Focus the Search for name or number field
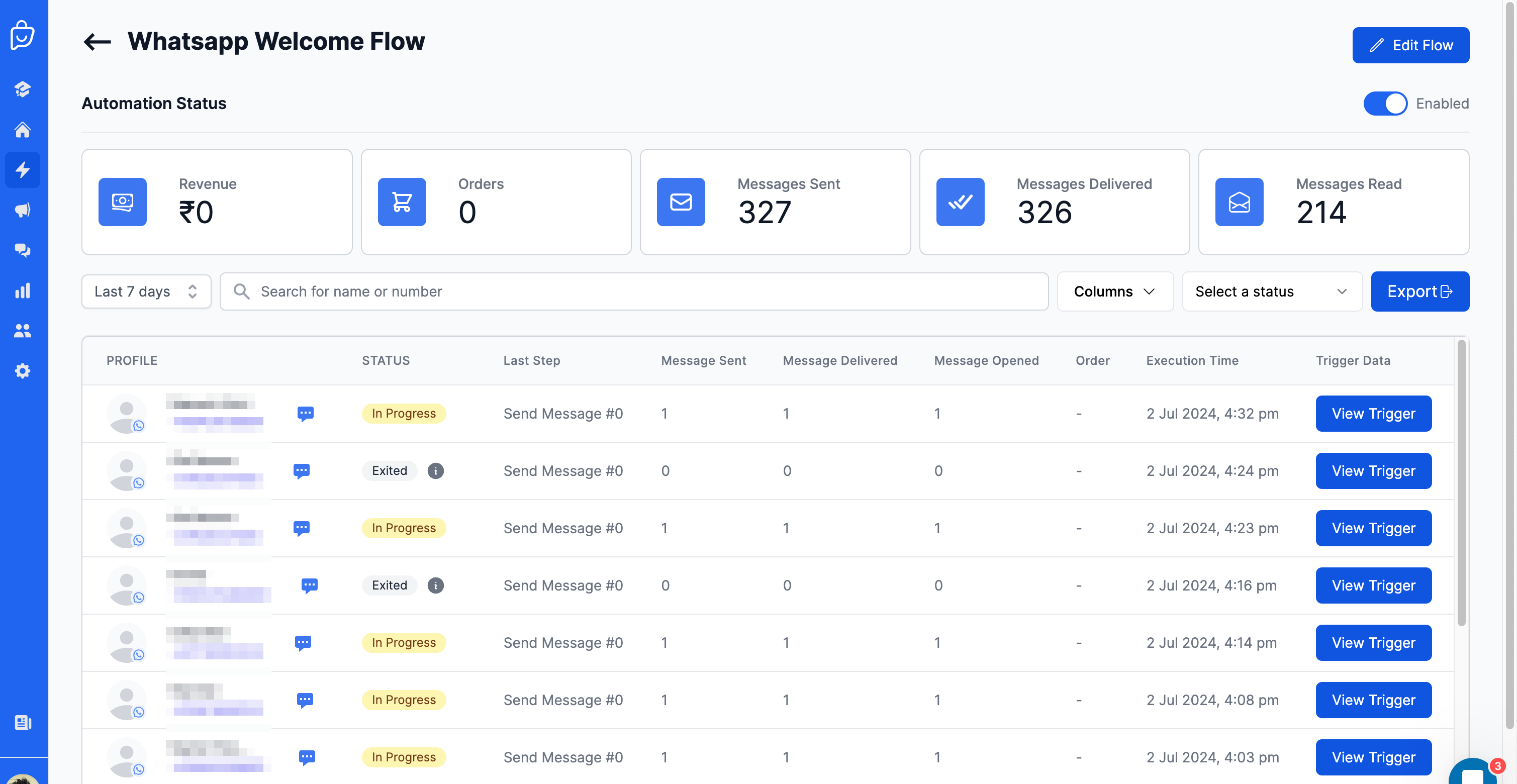The width and height of the screenshot is (1517, 784). [x=634, y=291]
